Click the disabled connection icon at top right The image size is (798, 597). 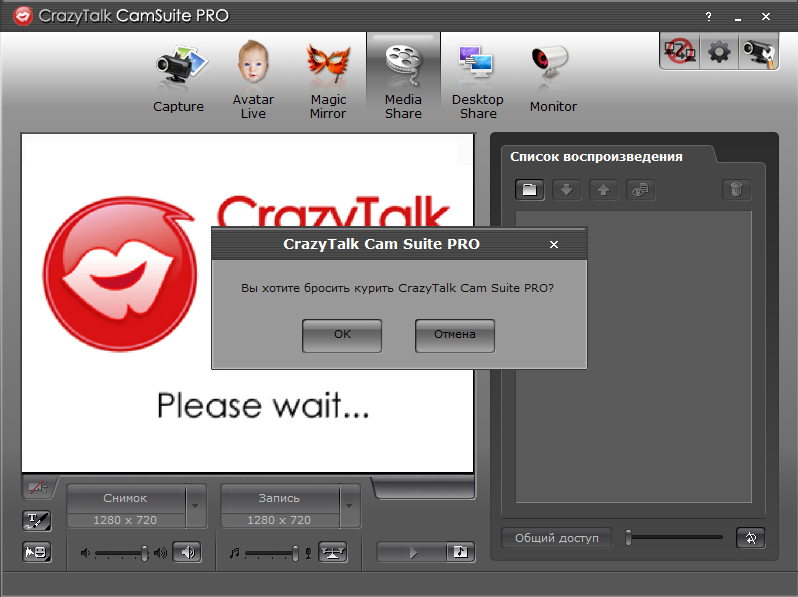click(680, 51)
